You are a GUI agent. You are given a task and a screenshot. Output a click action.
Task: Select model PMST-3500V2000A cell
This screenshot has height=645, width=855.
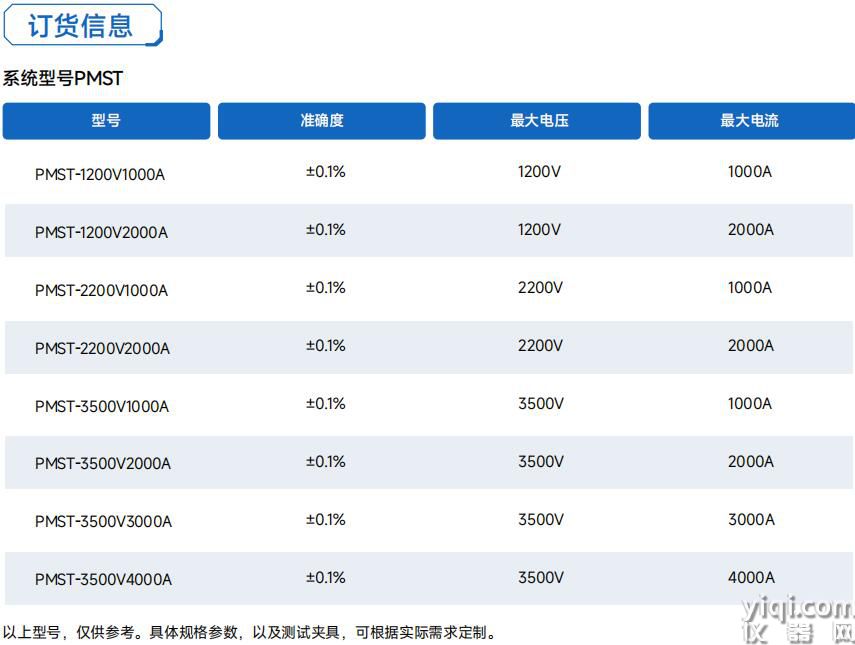tap(103, 464)
